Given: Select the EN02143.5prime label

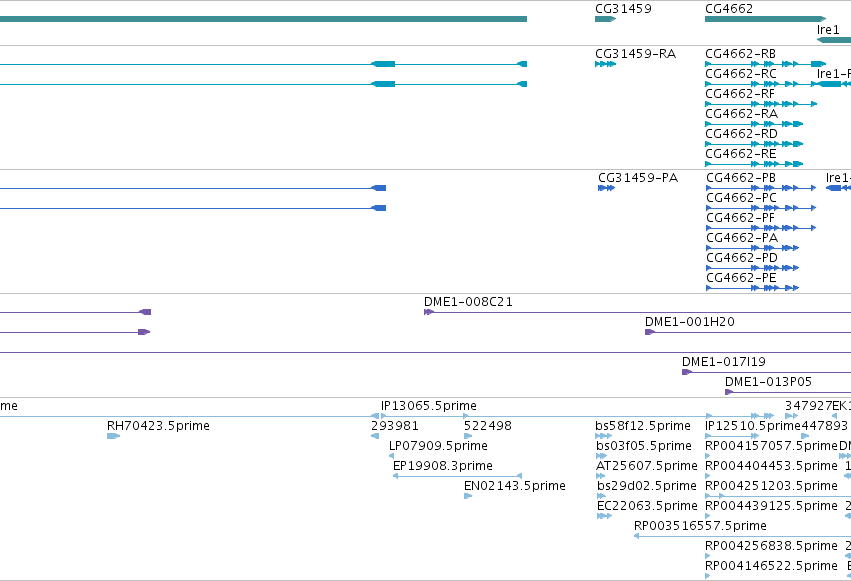Looking at the screenshot, I should (515, 486).
